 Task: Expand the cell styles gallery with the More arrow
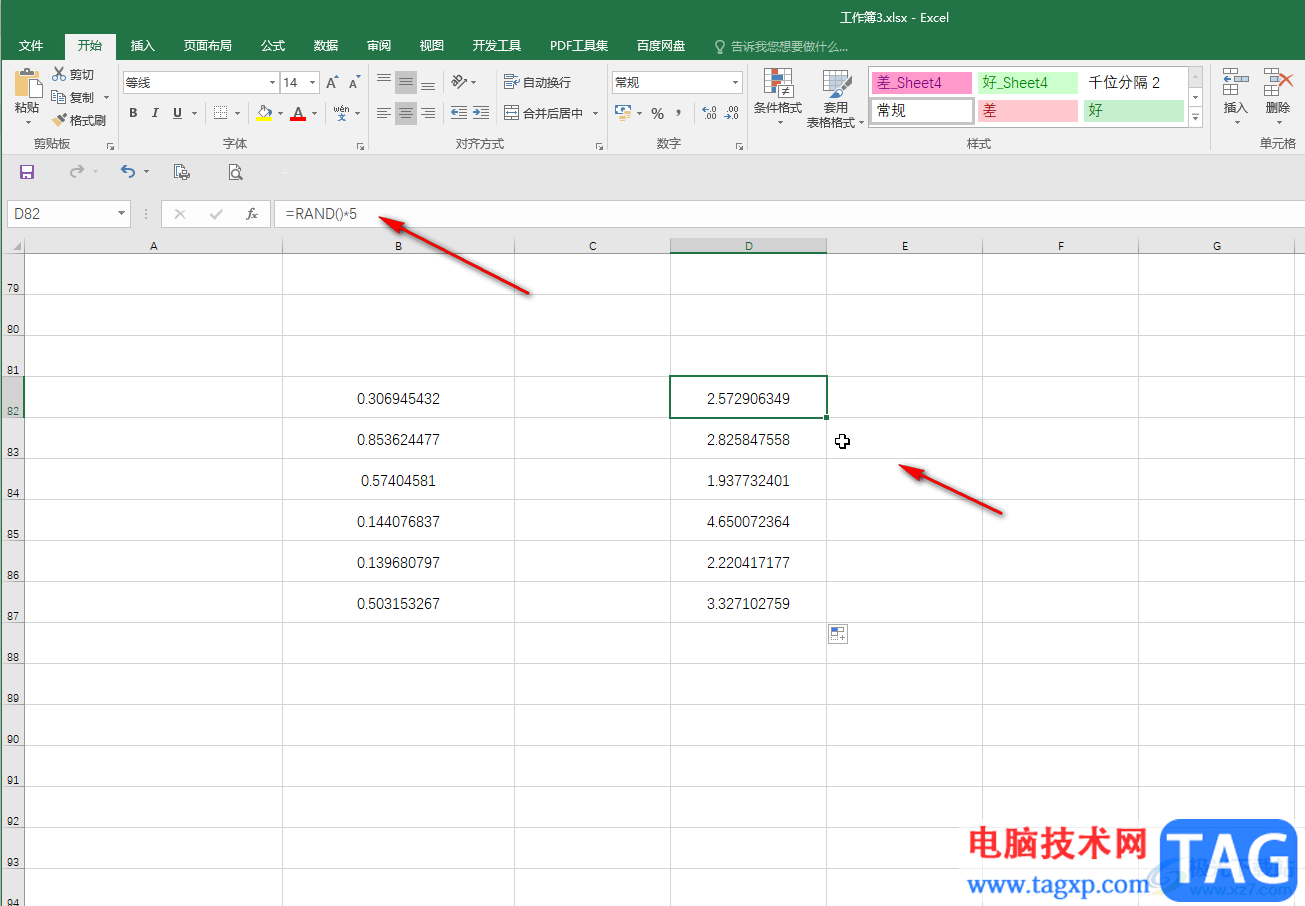(1195, 117)
